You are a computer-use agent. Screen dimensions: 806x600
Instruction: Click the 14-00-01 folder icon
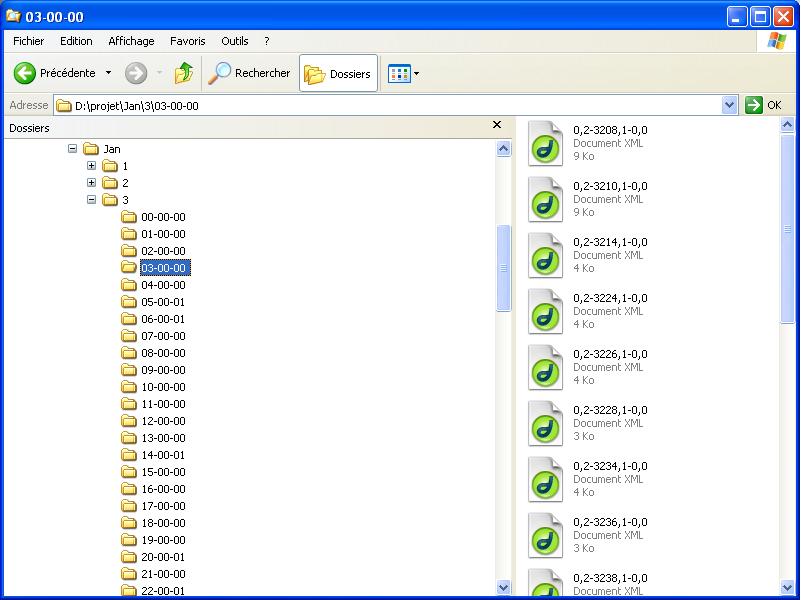pyautogui.click(x=129, y=455)
